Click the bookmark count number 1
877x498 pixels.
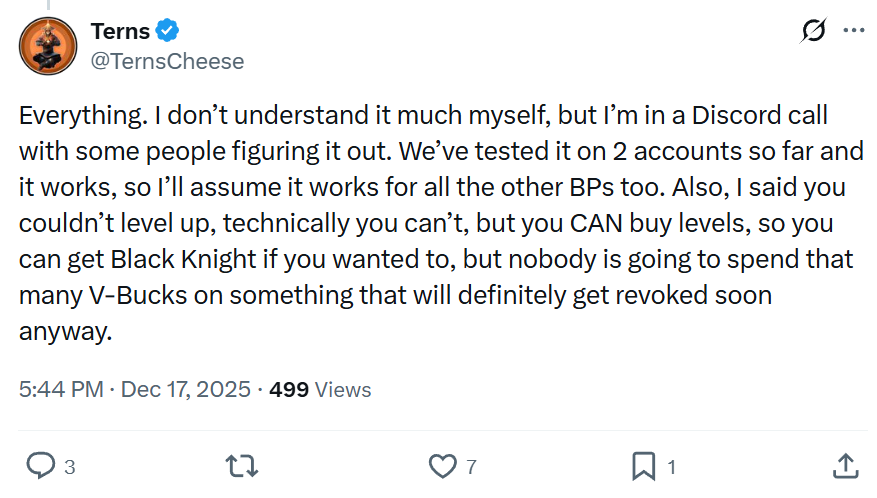[671, 466]
